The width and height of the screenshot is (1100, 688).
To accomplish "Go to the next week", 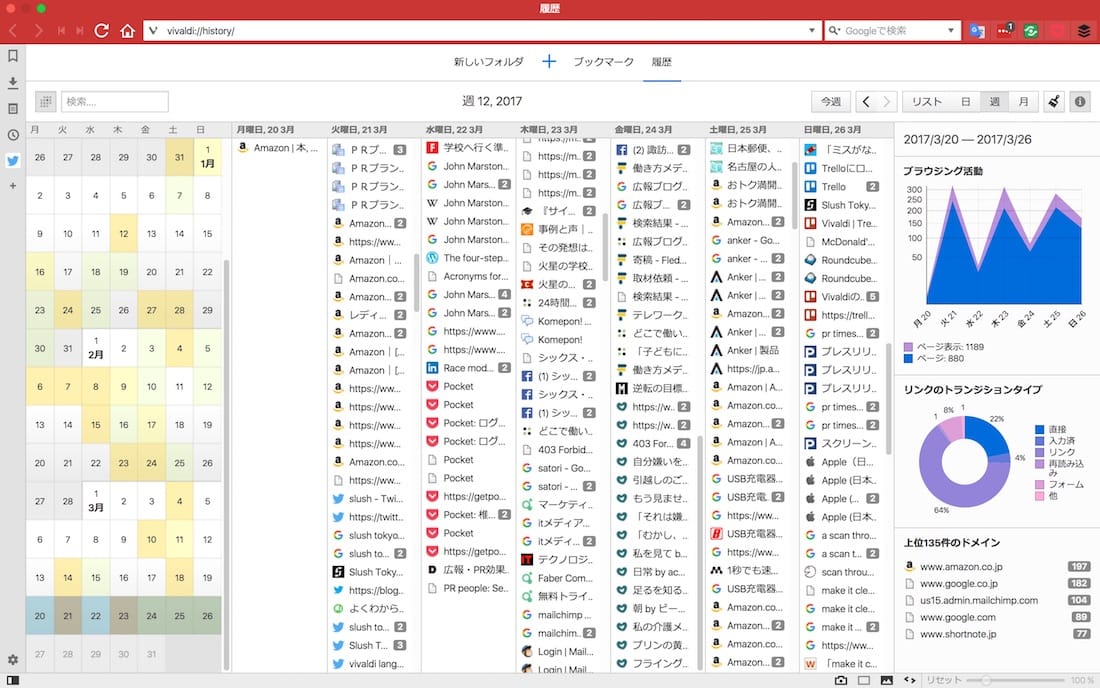I will tap(887, 102).
